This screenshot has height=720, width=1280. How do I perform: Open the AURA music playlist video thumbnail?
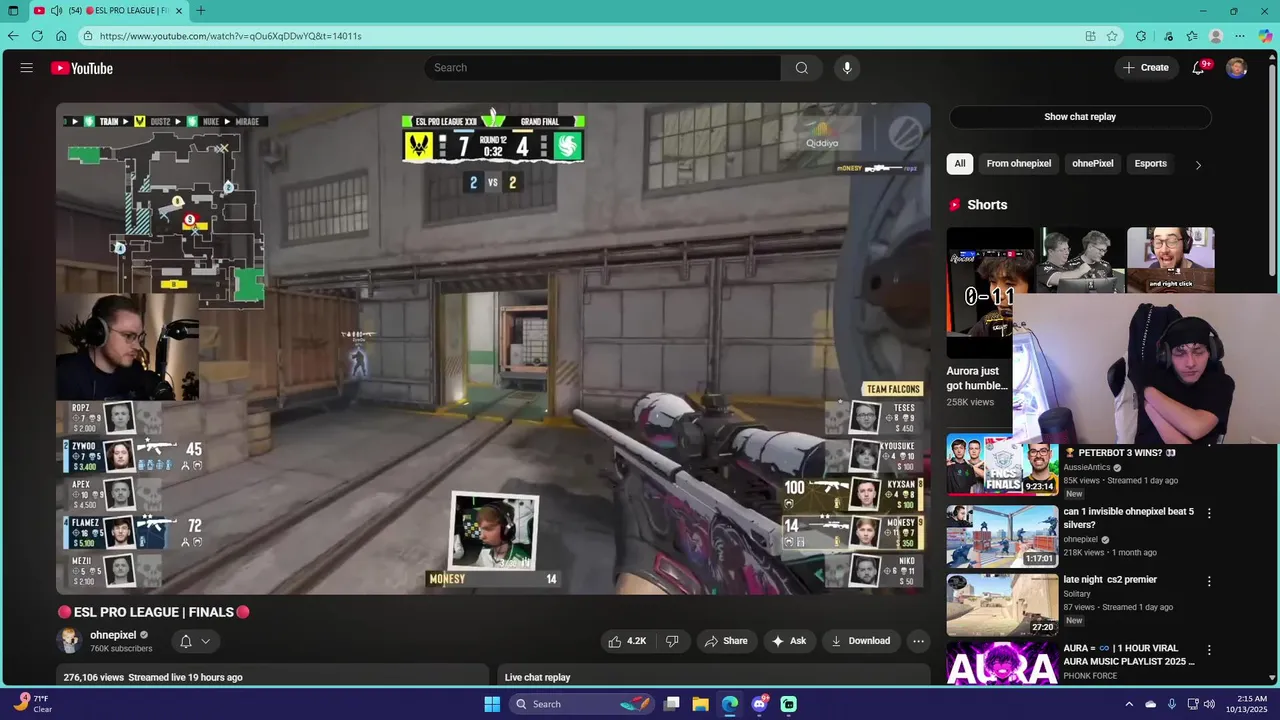tap(1002, 663)
